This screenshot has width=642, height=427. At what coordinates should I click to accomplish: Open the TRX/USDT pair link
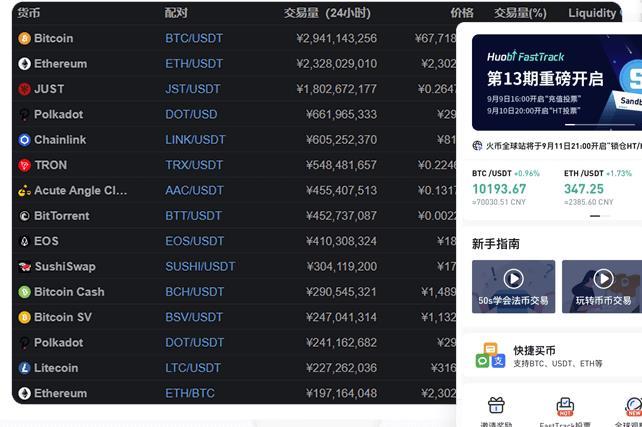(194, 165)
